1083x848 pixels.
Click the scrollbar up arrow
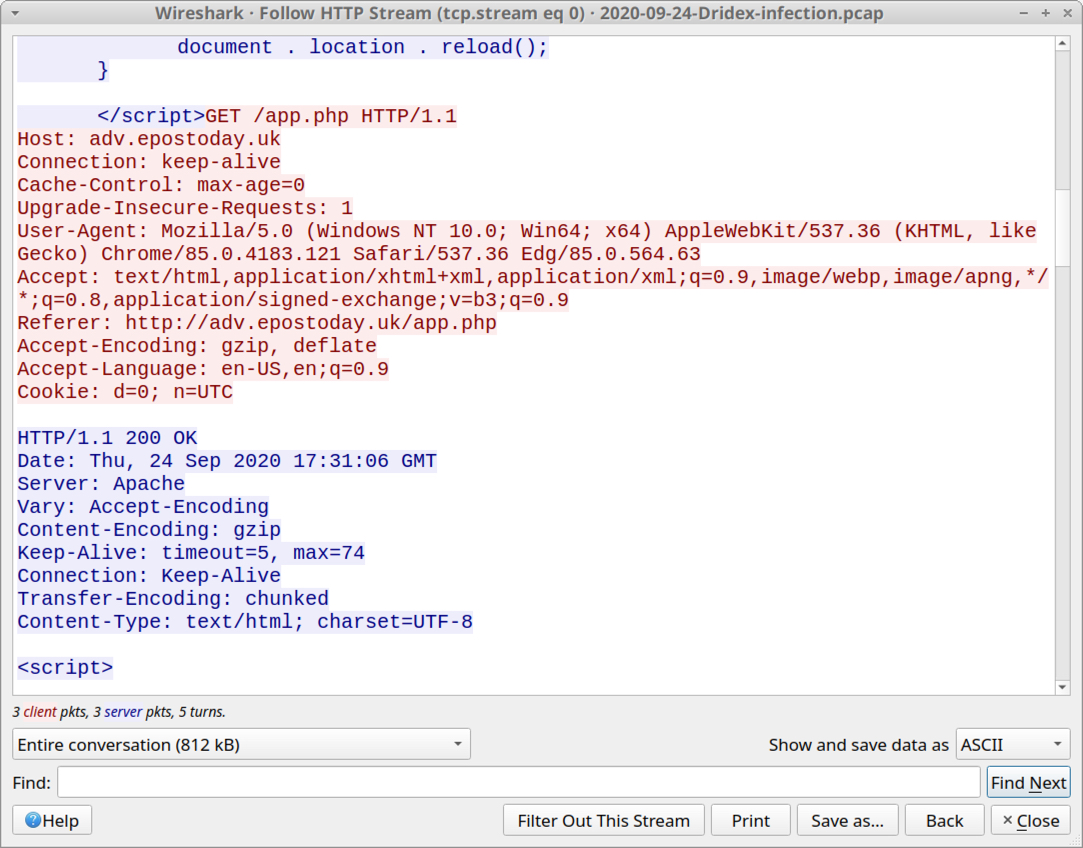pyautogui.click(x=1062, y=44)
